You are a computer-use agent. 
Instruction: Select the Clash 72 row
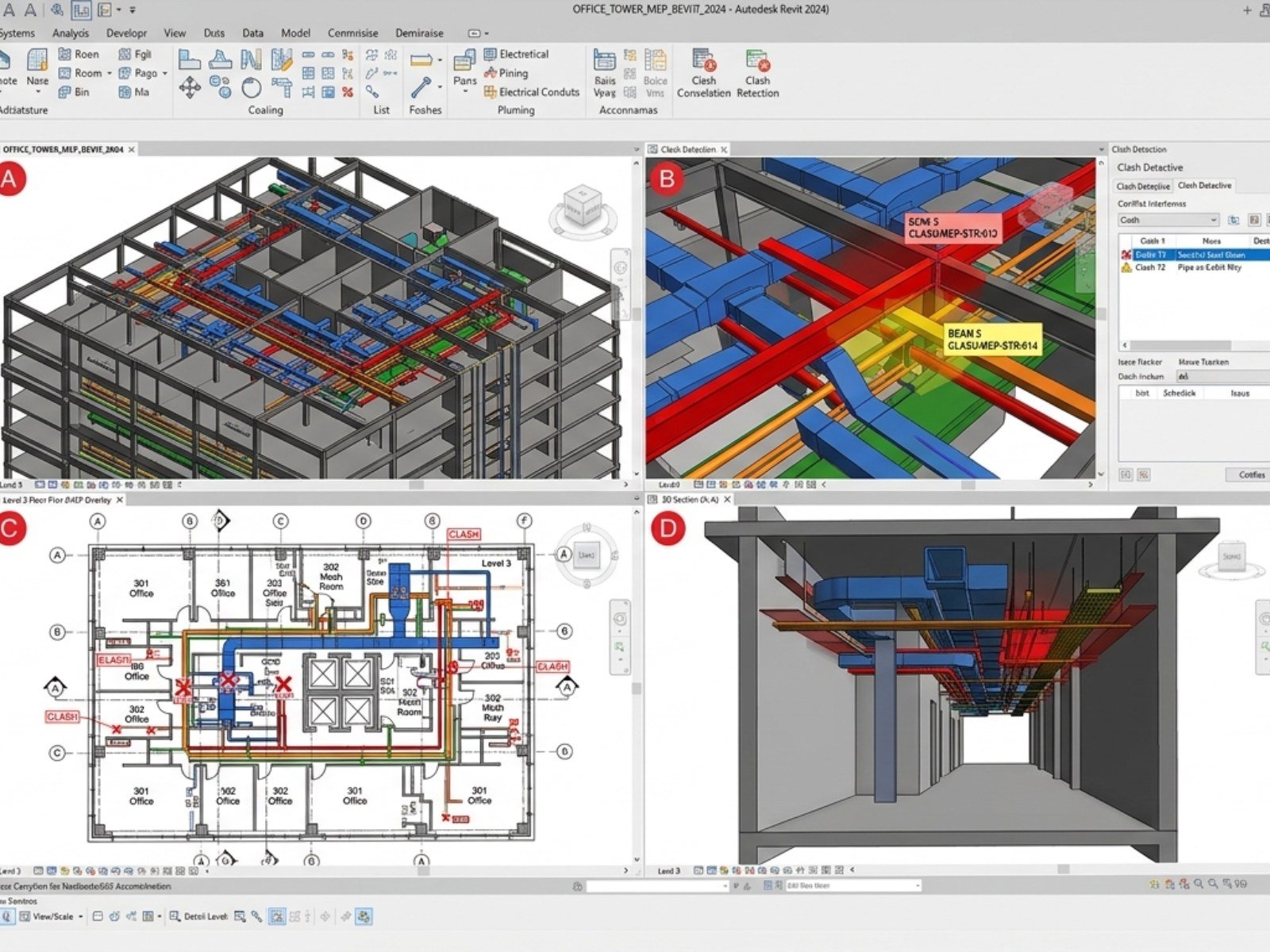(1194, 267)
